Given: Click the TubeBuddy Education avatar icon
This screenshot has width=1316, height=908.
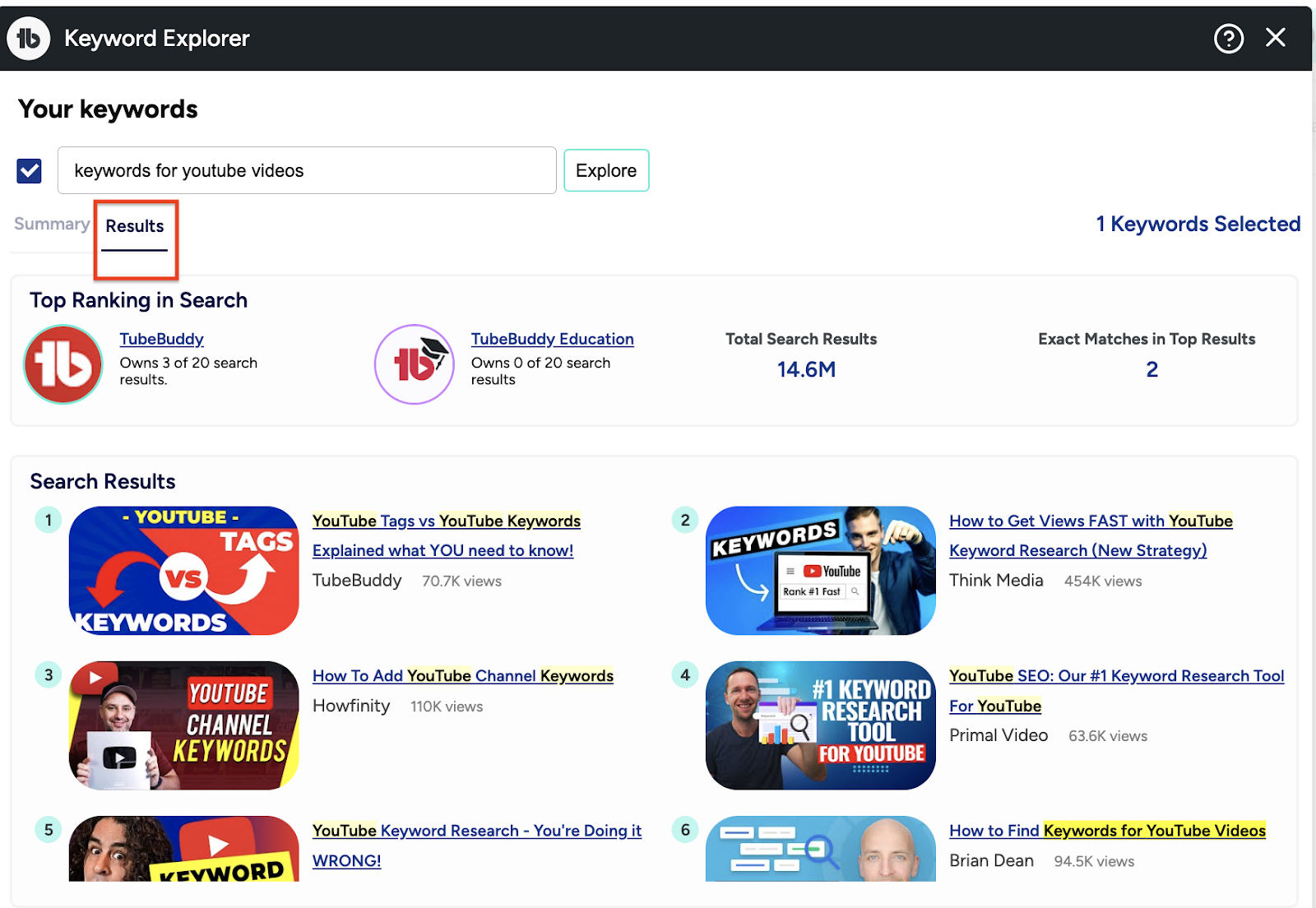Looking at the screenshot, I should (x=415, y=364).
